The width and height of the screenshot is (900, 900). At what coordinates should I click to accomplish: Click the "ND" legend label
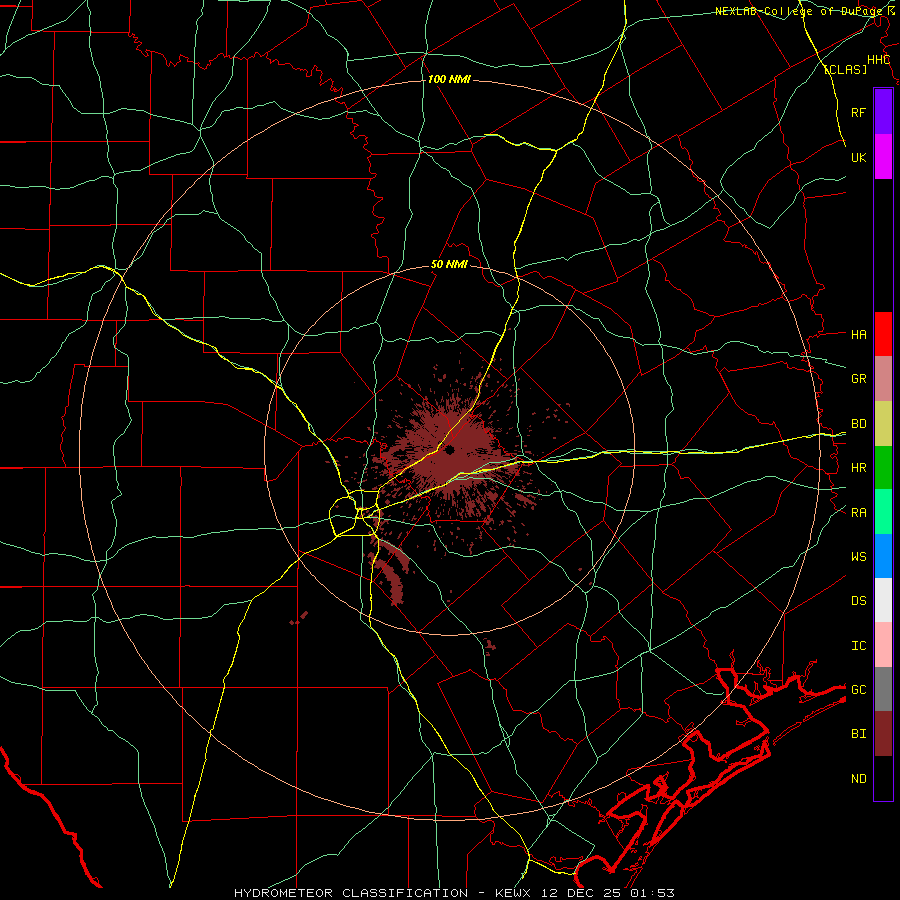coord(859,778)
